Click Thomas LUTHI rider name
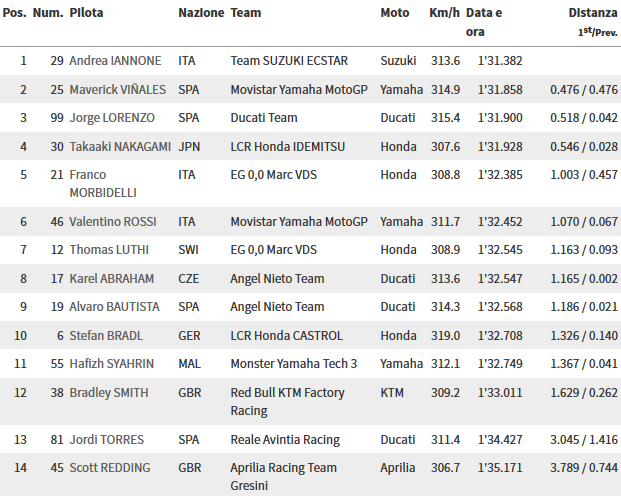The image size is (621, 496). (109, 250)
